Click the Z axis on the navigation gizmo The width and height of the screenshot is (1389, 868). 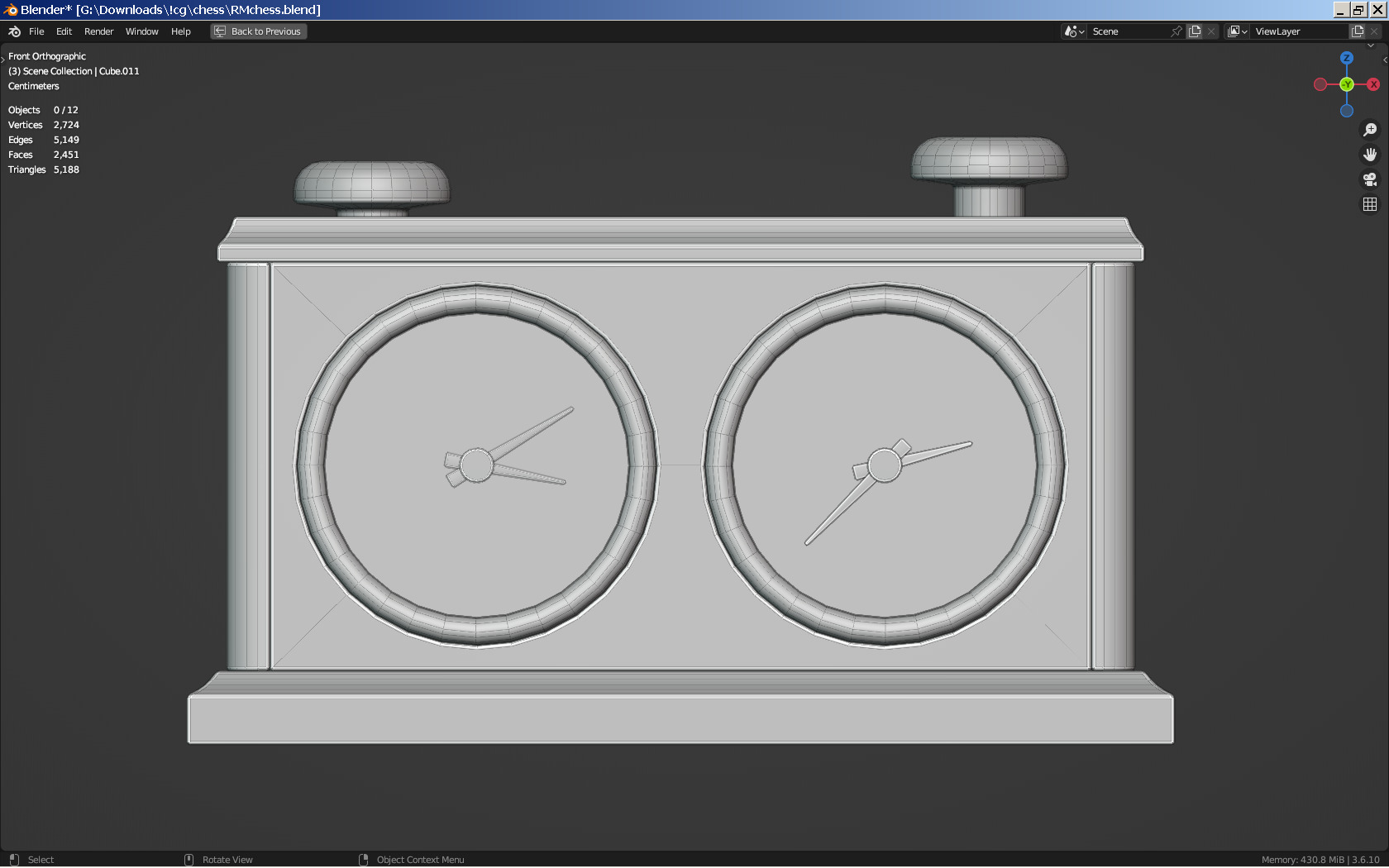point(1347,58)
